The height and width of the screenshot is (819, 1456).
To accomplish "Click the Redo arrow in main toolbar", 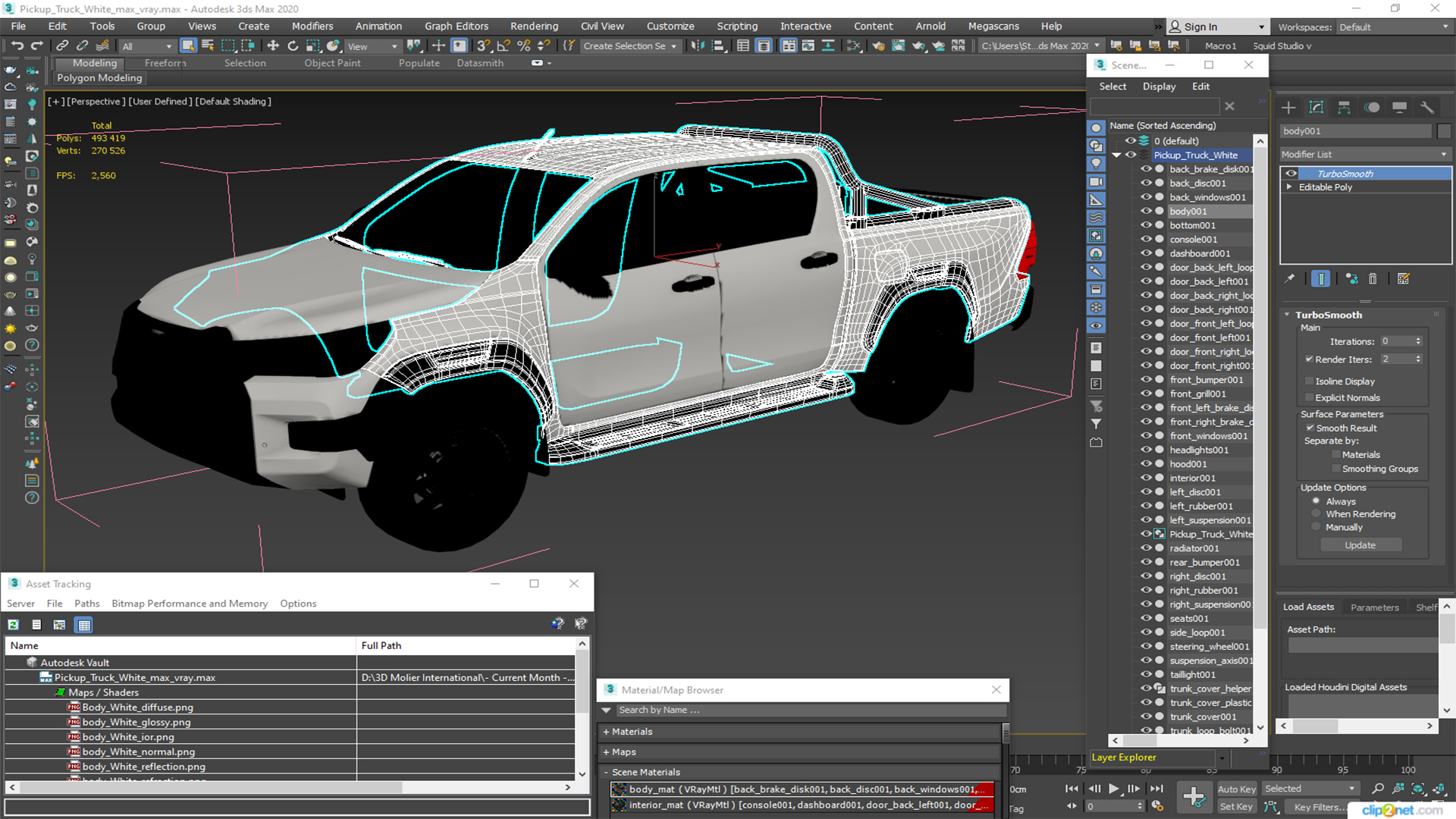I will click(x=36, y=45).
